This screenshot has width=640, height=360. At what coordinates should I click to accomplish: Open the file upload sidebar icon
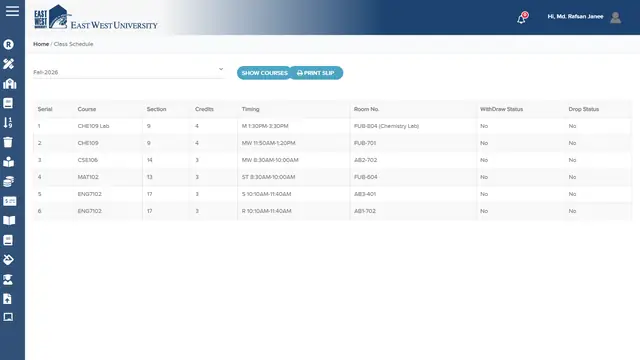tap(7, 299)
